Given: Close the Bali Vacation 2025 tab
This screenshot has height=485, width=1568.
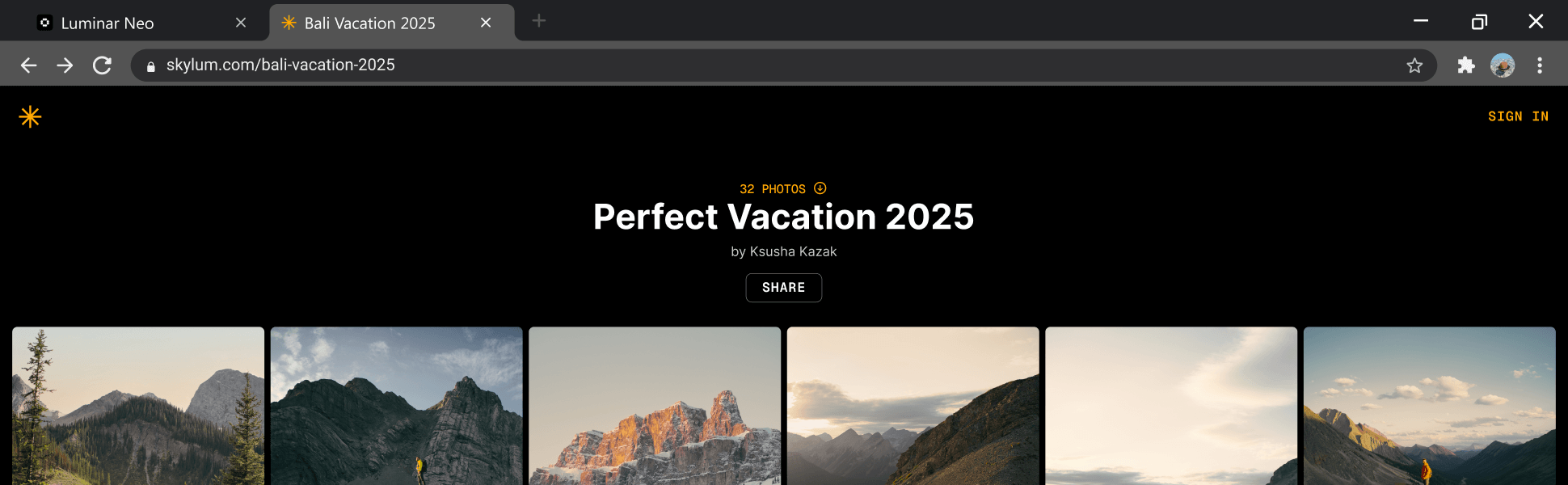Looking at the screenshot, I should [486, 23].
